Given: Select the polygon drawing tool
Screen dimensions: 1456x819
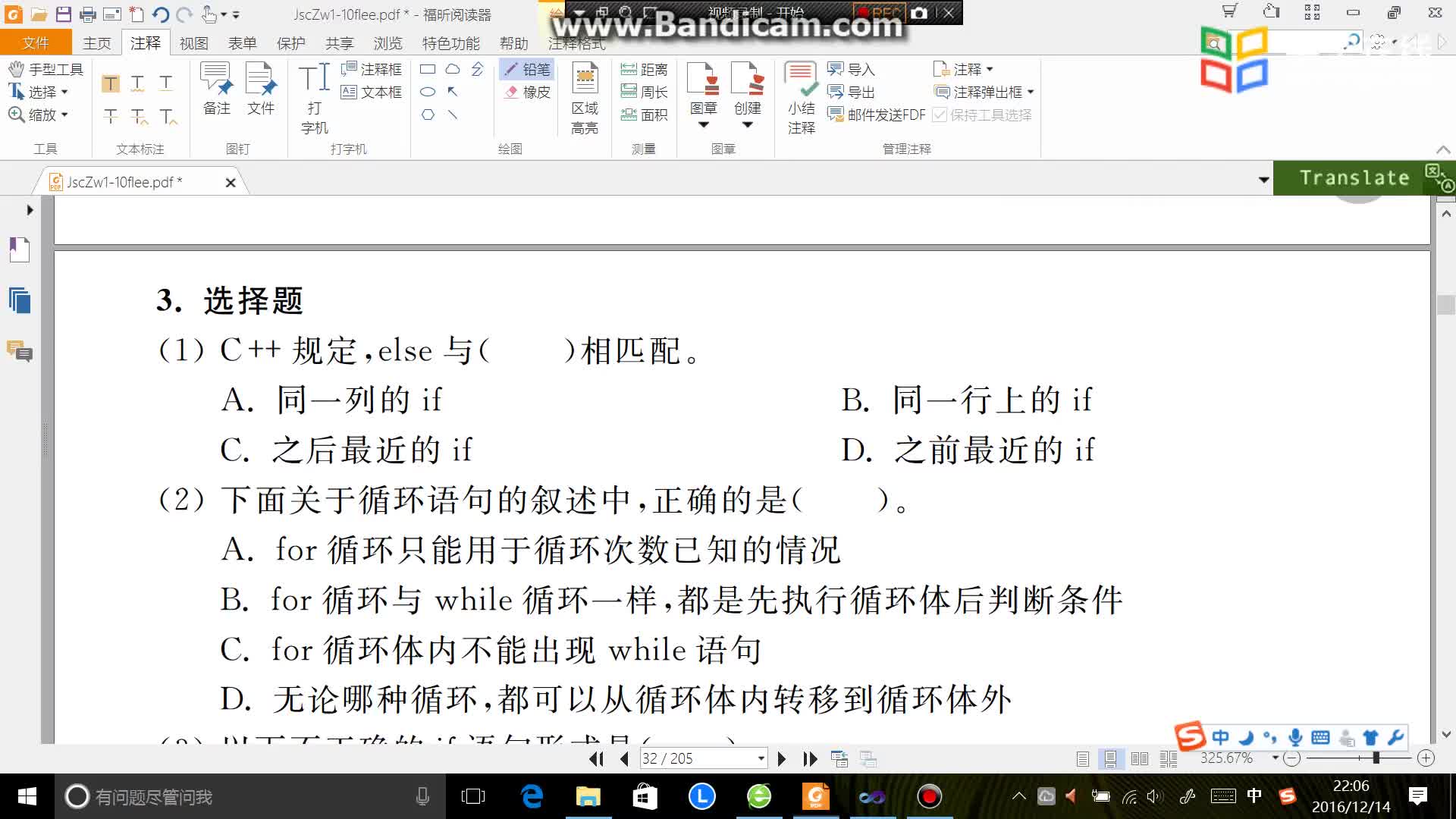Looking at the screenshot, I should [x=428, y=115].
